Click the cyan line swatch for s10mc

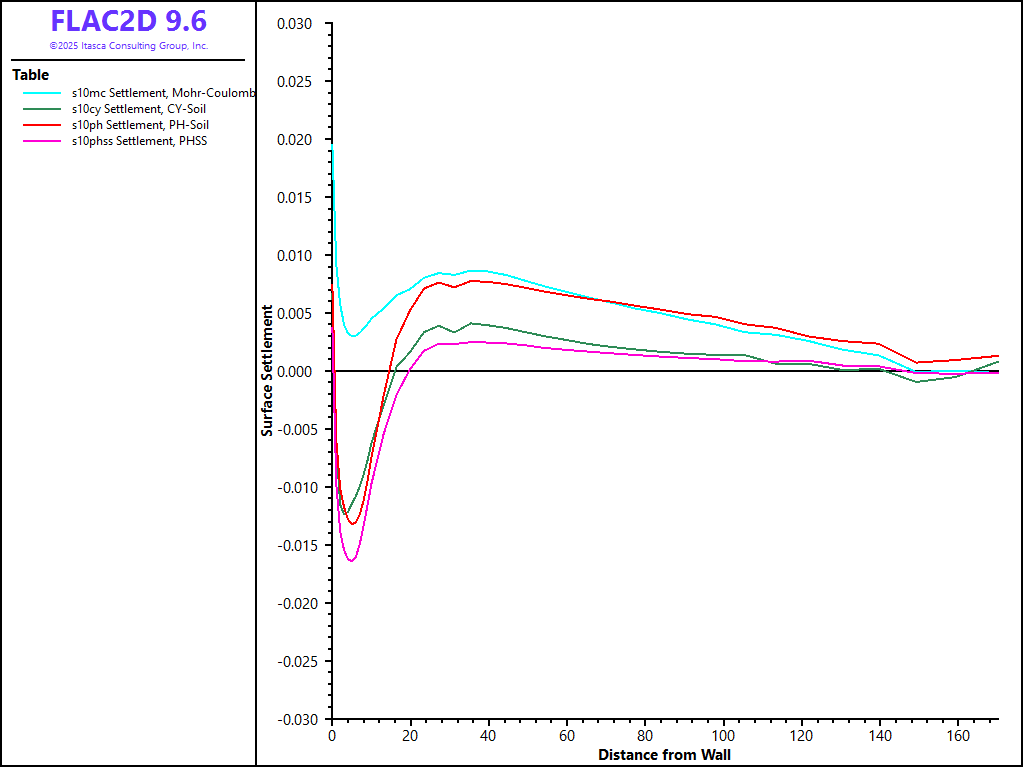44,93
